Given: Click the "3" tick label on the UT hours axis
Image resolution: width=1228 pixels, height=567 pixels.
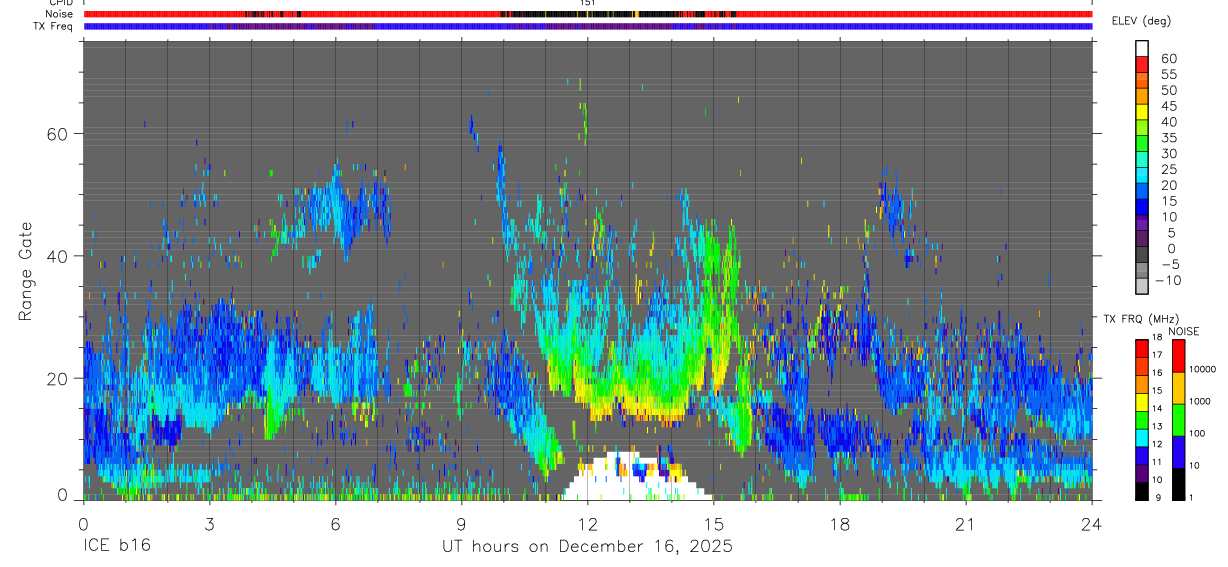Looking at the screenshot, I should tap(209, 523).
